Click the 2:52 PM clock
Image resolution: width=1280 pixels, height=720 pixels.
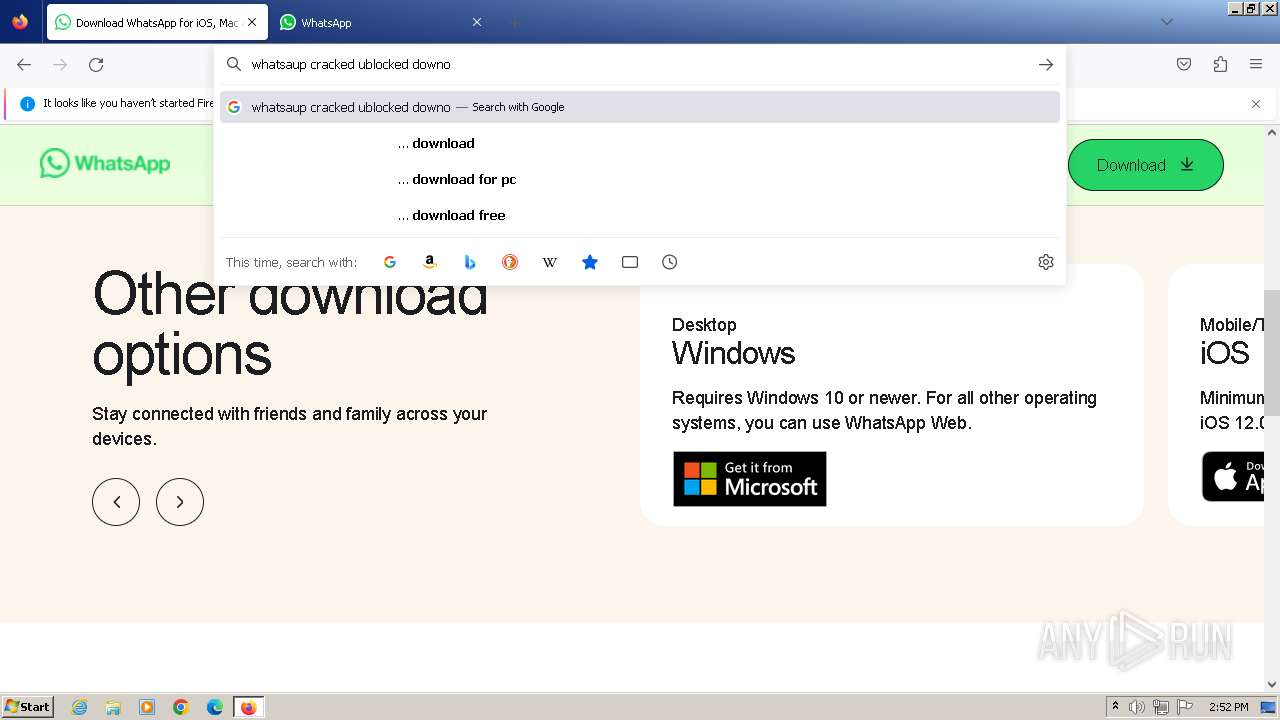1228,707
